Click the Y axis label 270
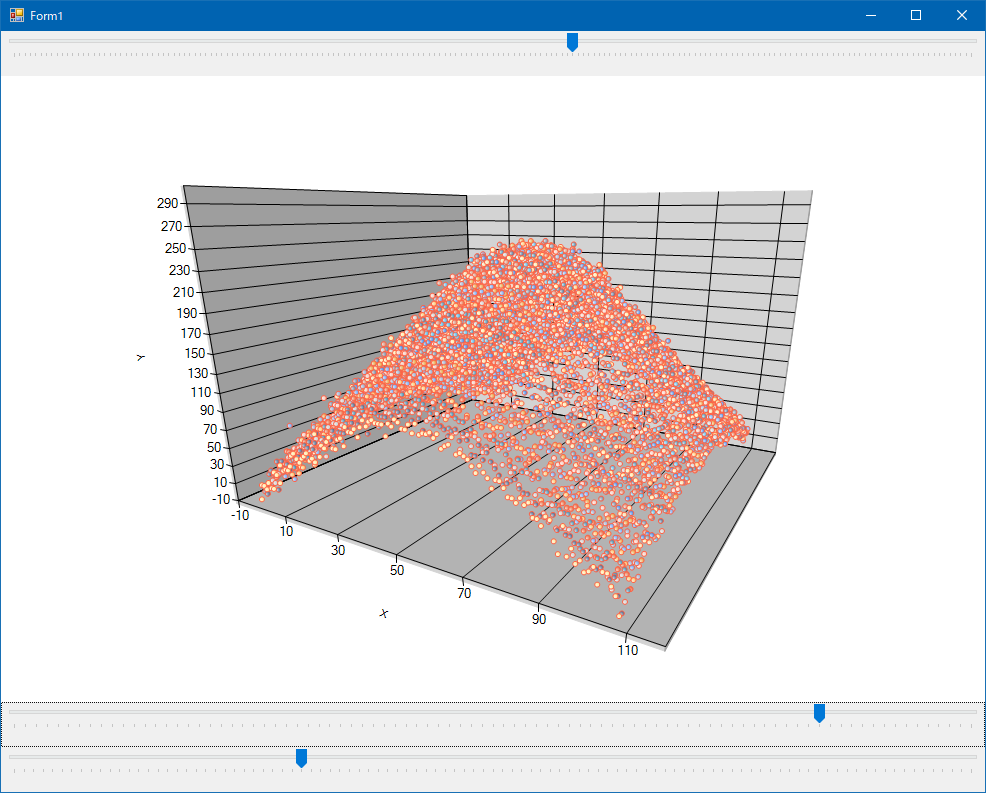986x793 pixels. 171,226
